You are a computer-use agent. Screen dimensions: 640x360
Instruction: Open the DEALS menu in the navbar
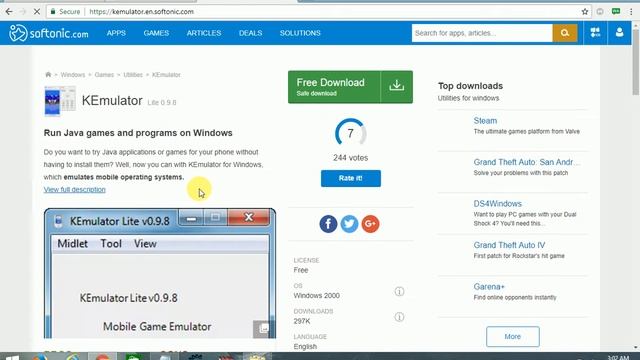coord(250,33)
